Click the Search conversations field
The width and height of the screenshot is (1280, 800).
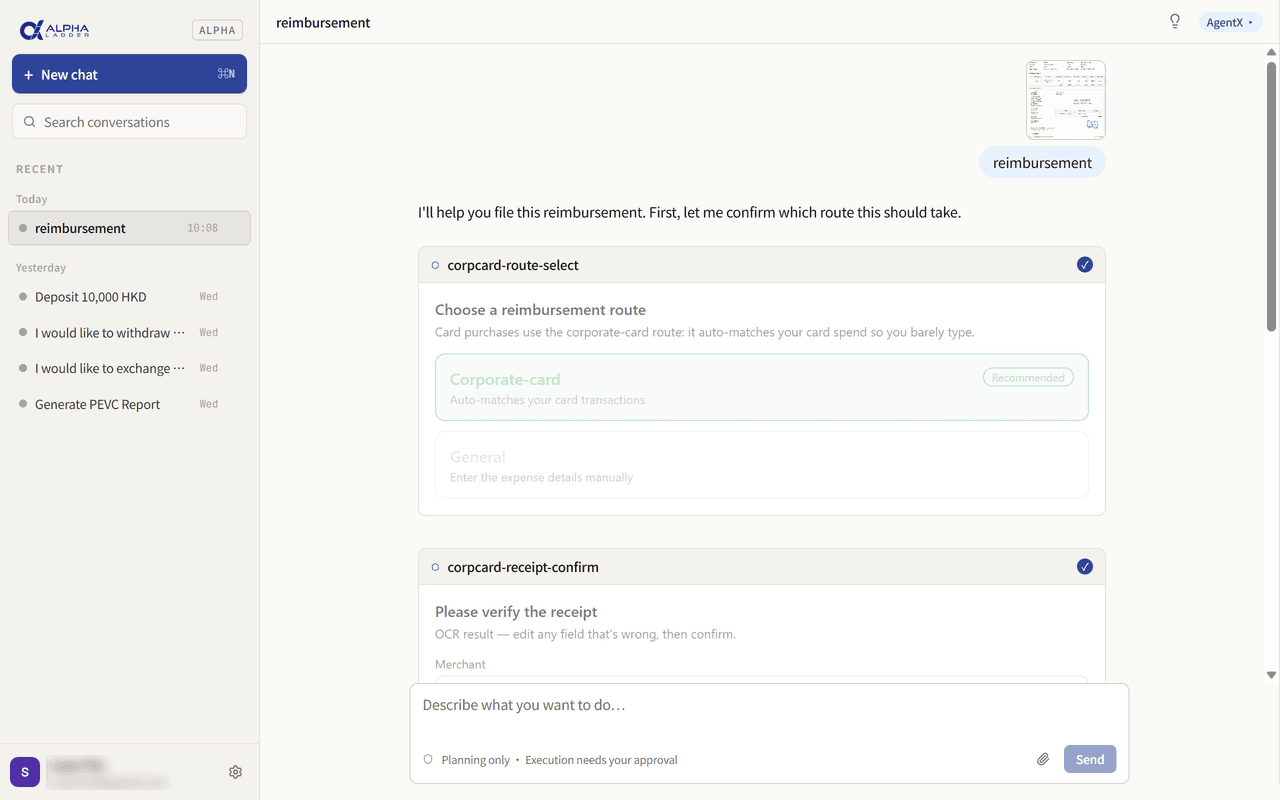click(129, 122)
